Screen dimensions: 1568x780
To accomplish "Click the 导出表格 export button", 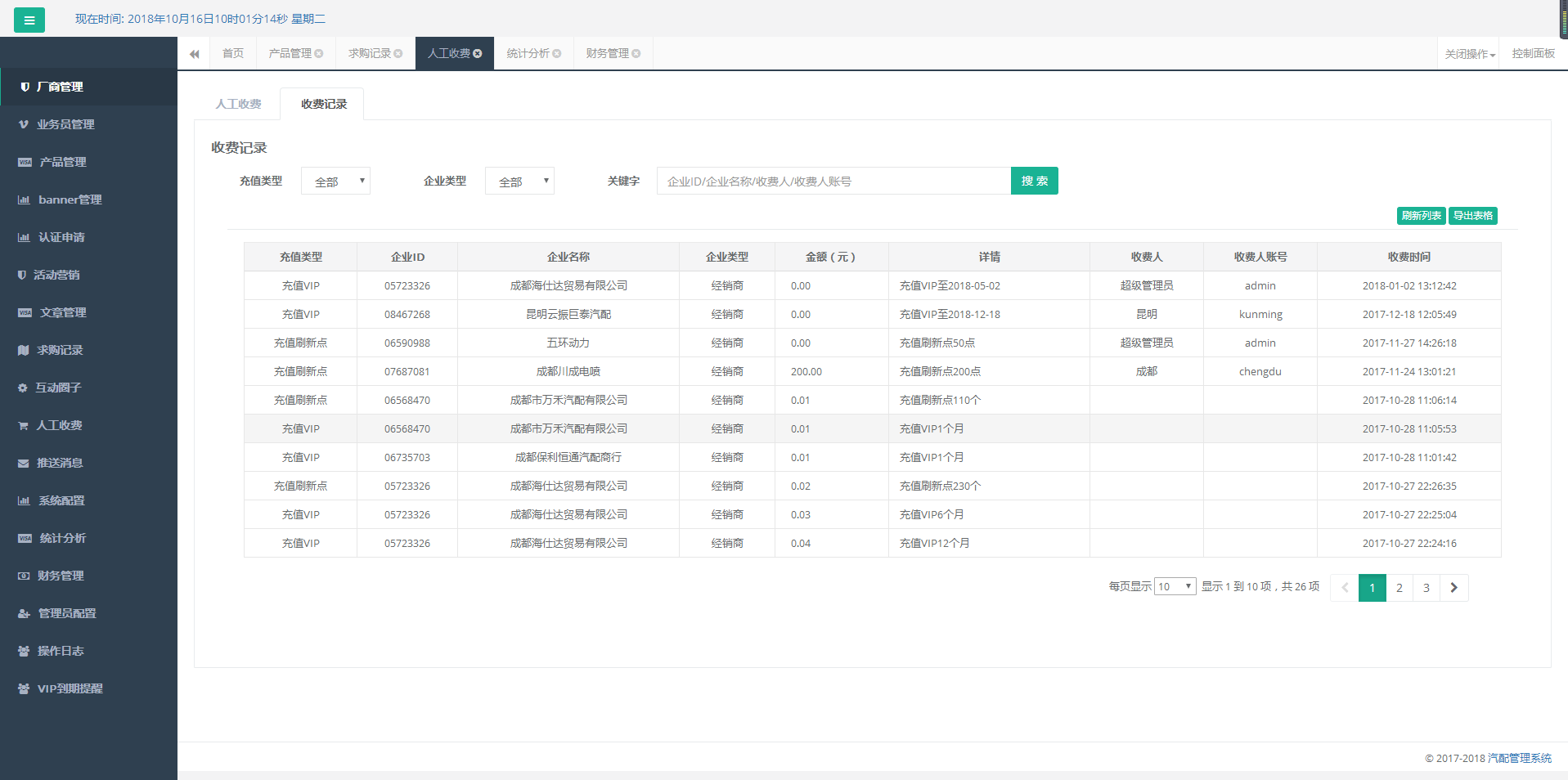I will [1472, 216].
